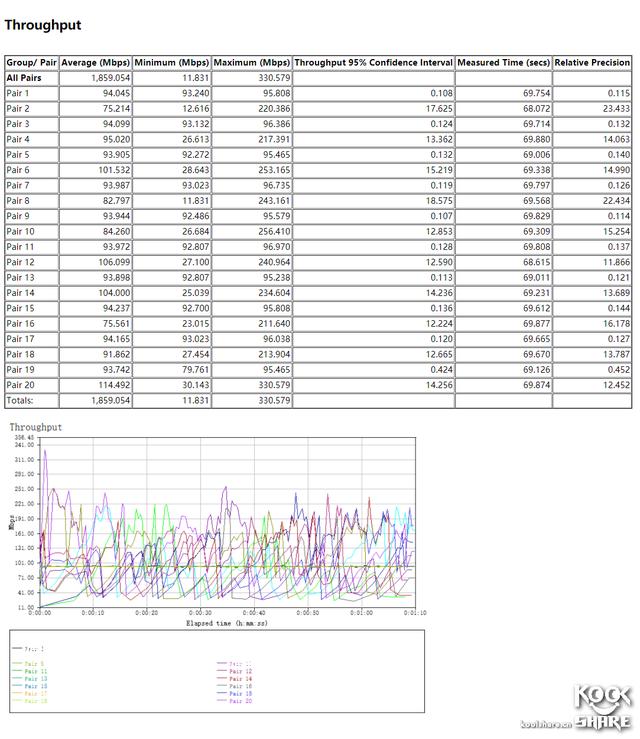Click the Relative Precision column header

click(x=592, y=63)
